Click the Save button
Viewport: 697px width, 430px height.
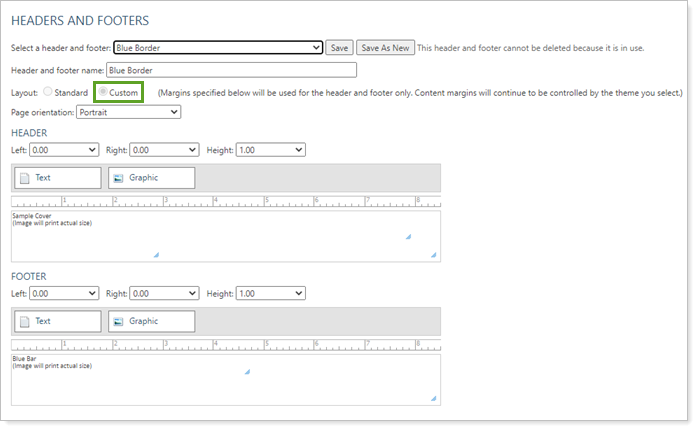click(x=340, y=47)
